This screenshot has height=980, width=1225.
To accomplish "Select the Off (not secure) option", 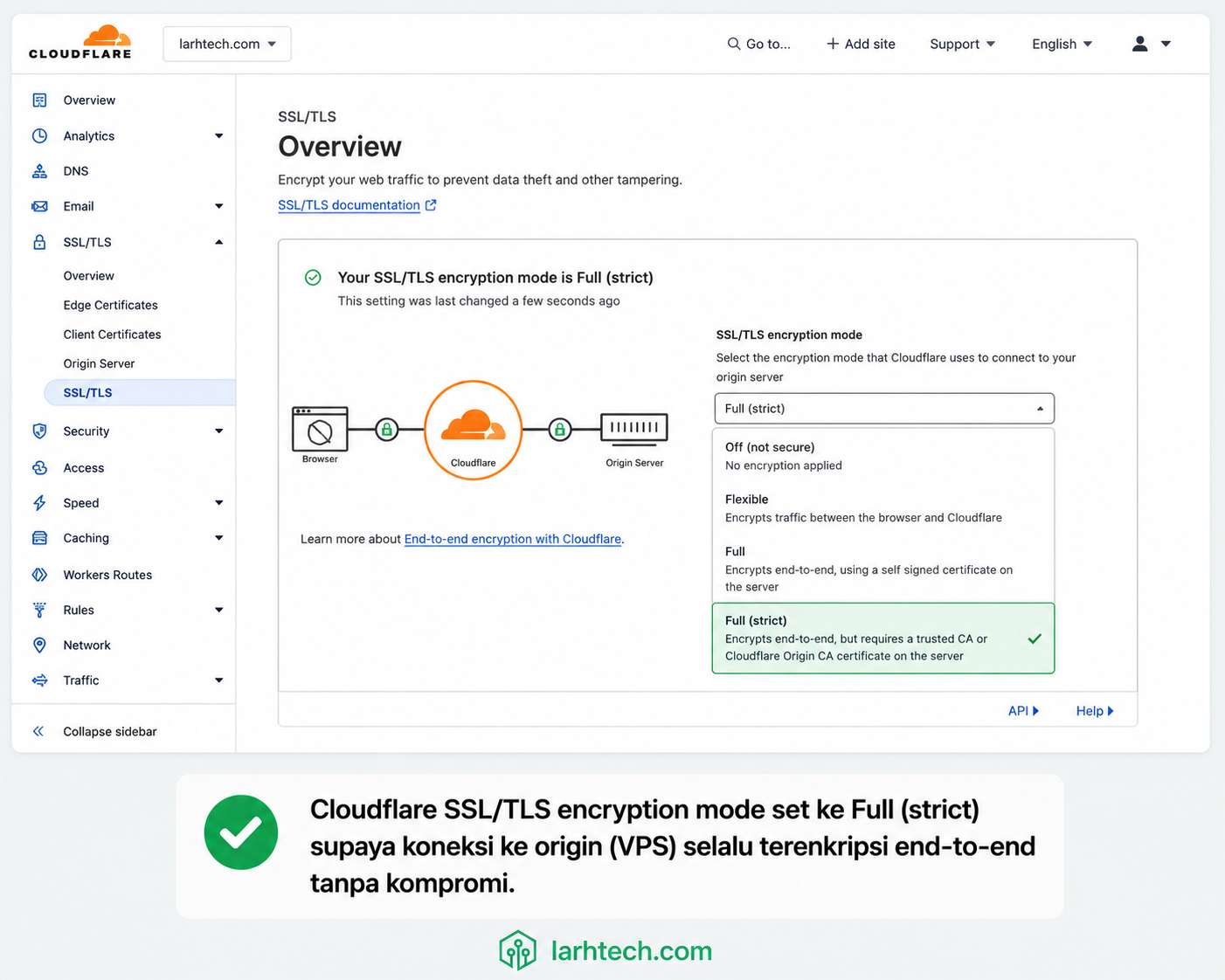I will click(883, 456).
